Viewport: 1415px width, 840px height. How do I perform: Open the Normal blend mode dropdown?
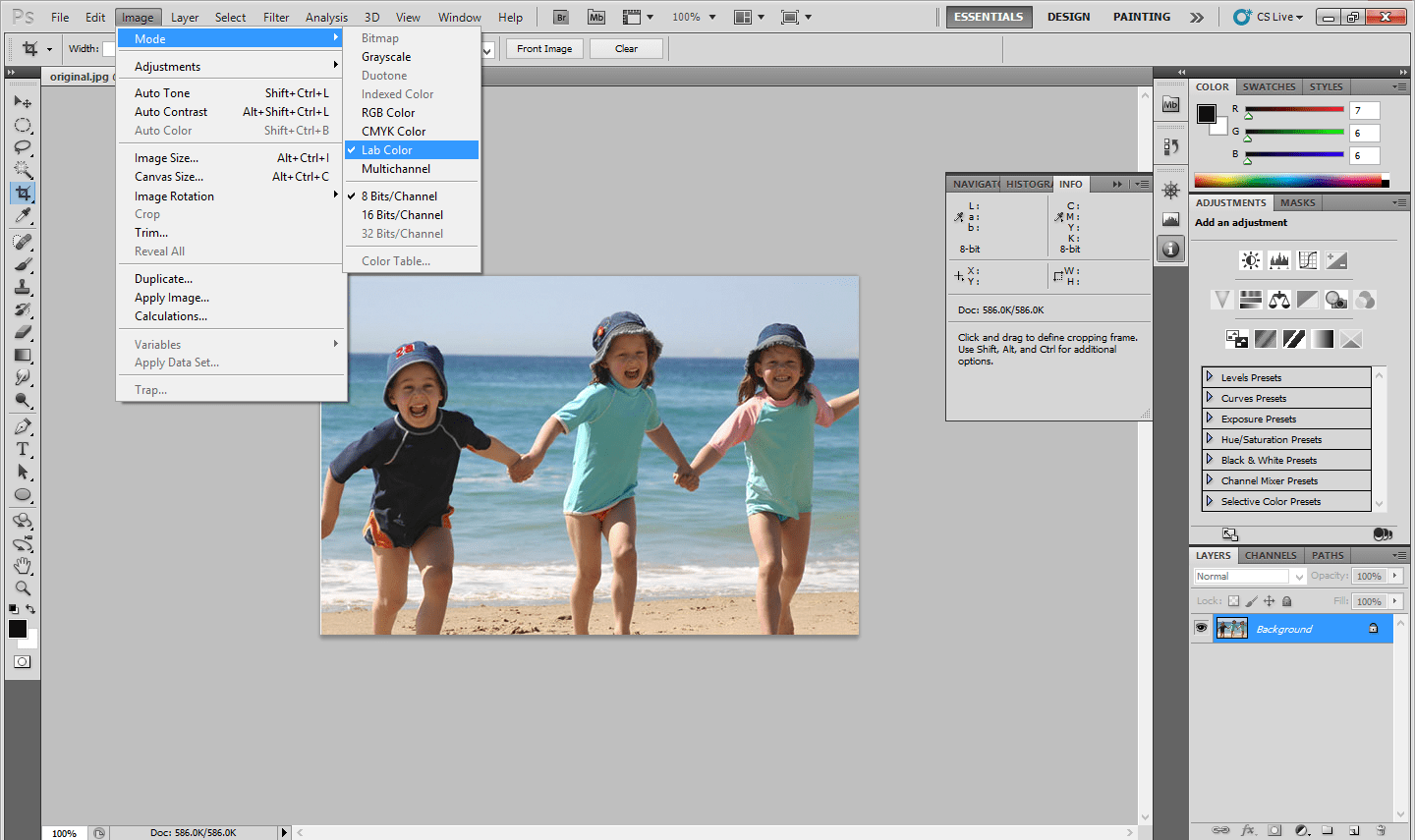1249,577
